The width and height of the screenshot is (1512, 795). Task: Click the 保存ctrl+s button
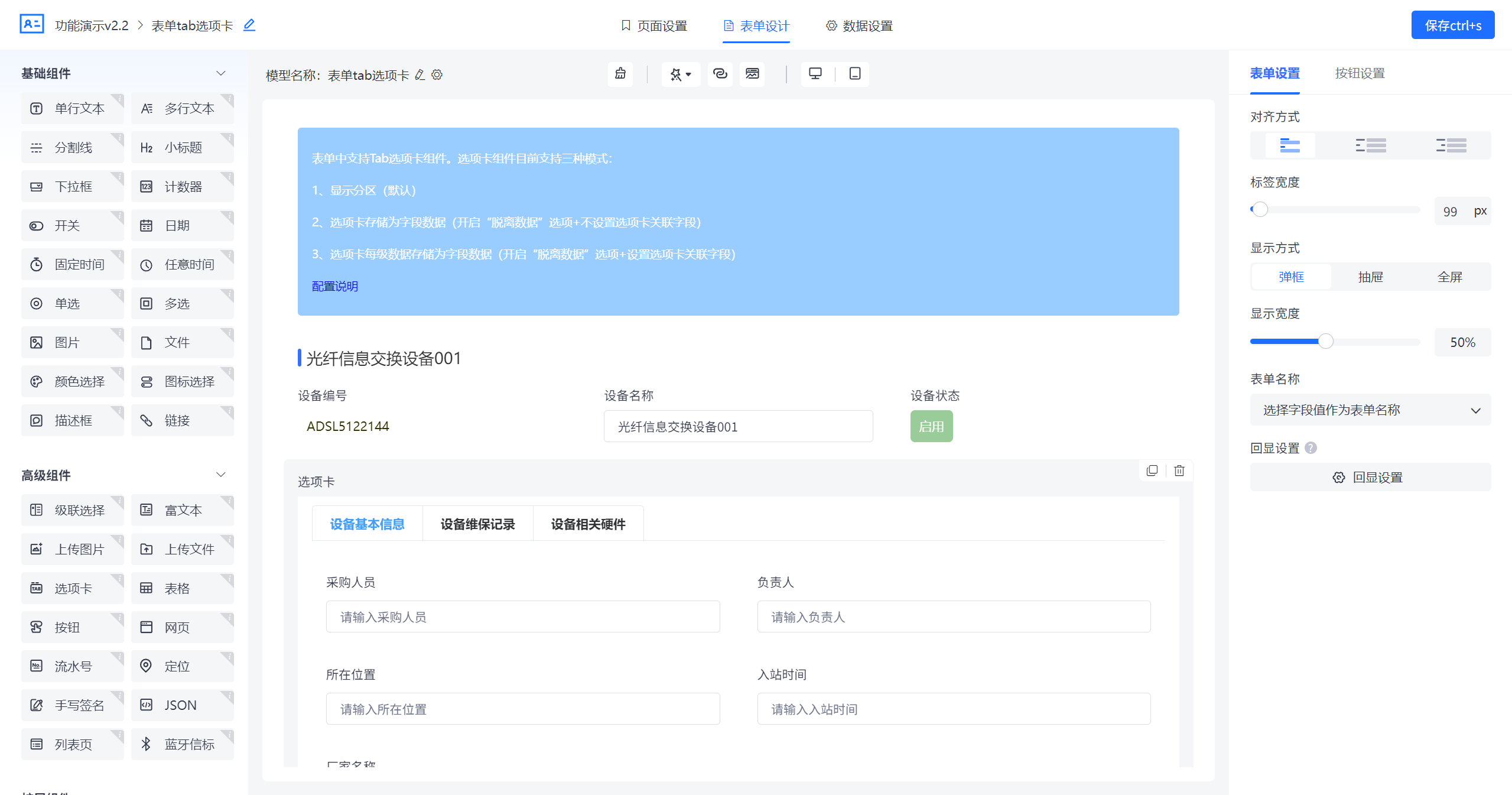(x=1452, y=25)
